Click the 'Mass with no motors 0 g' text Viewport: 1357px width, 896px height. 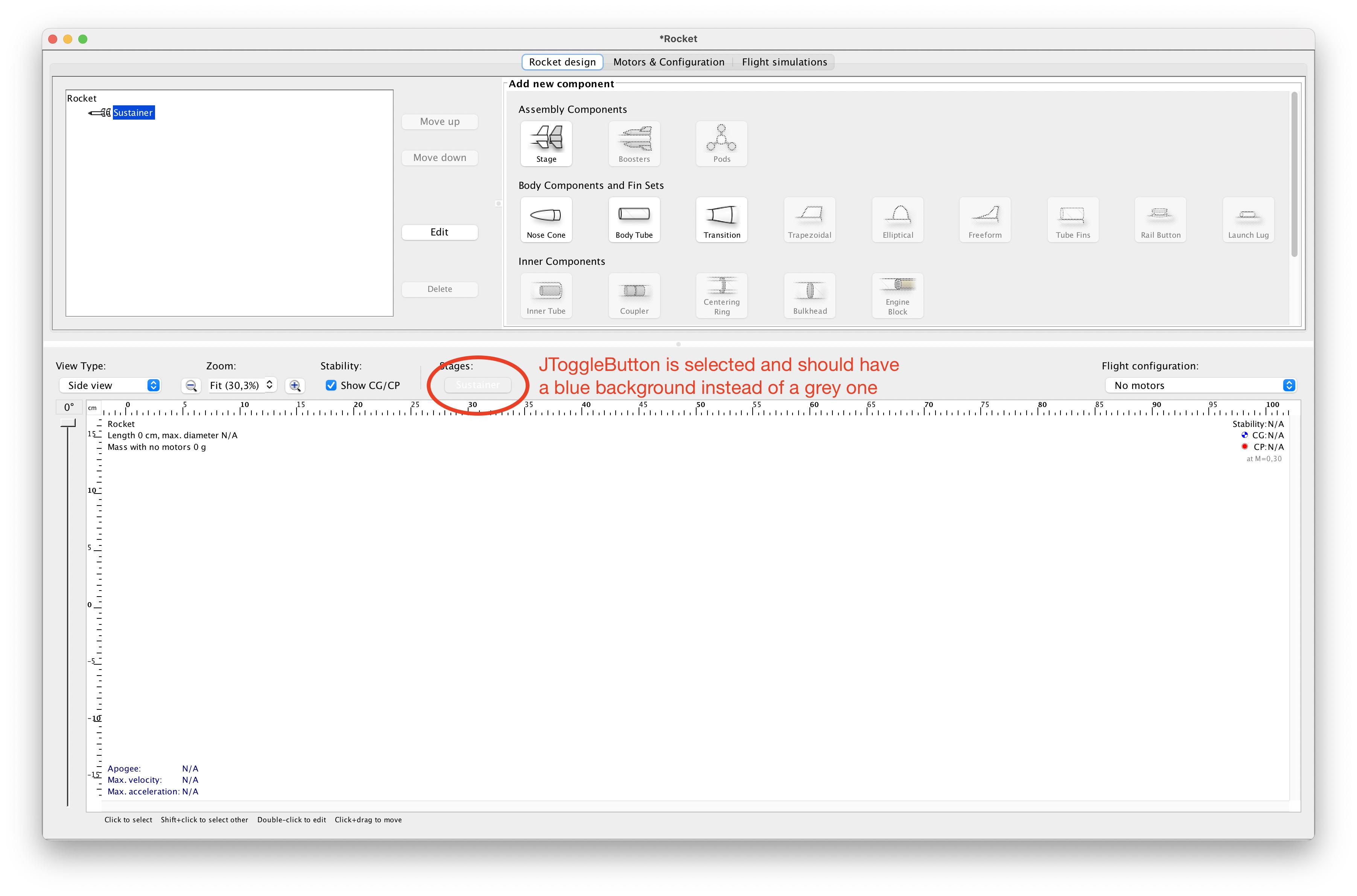pos(157,447)
